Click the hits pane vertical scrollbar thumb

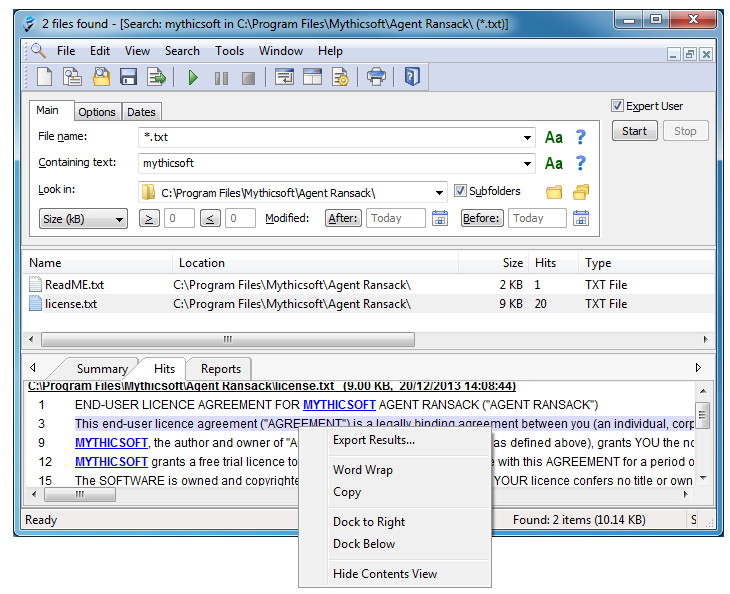(703, 414)
